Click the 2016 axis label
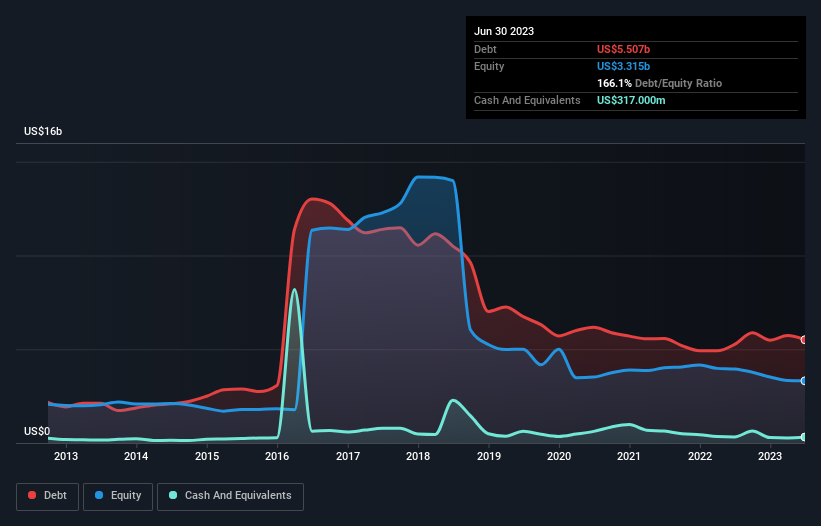Screen dimensions: 821x526 [277, 456]
